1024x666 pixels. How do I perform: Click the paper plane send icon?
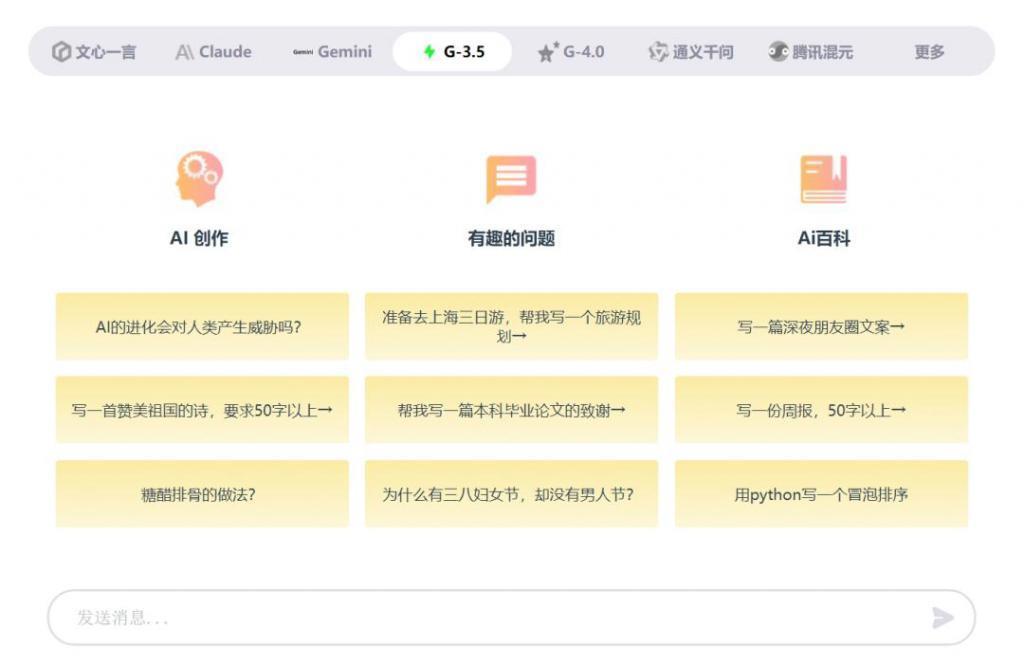coord(941,618)
